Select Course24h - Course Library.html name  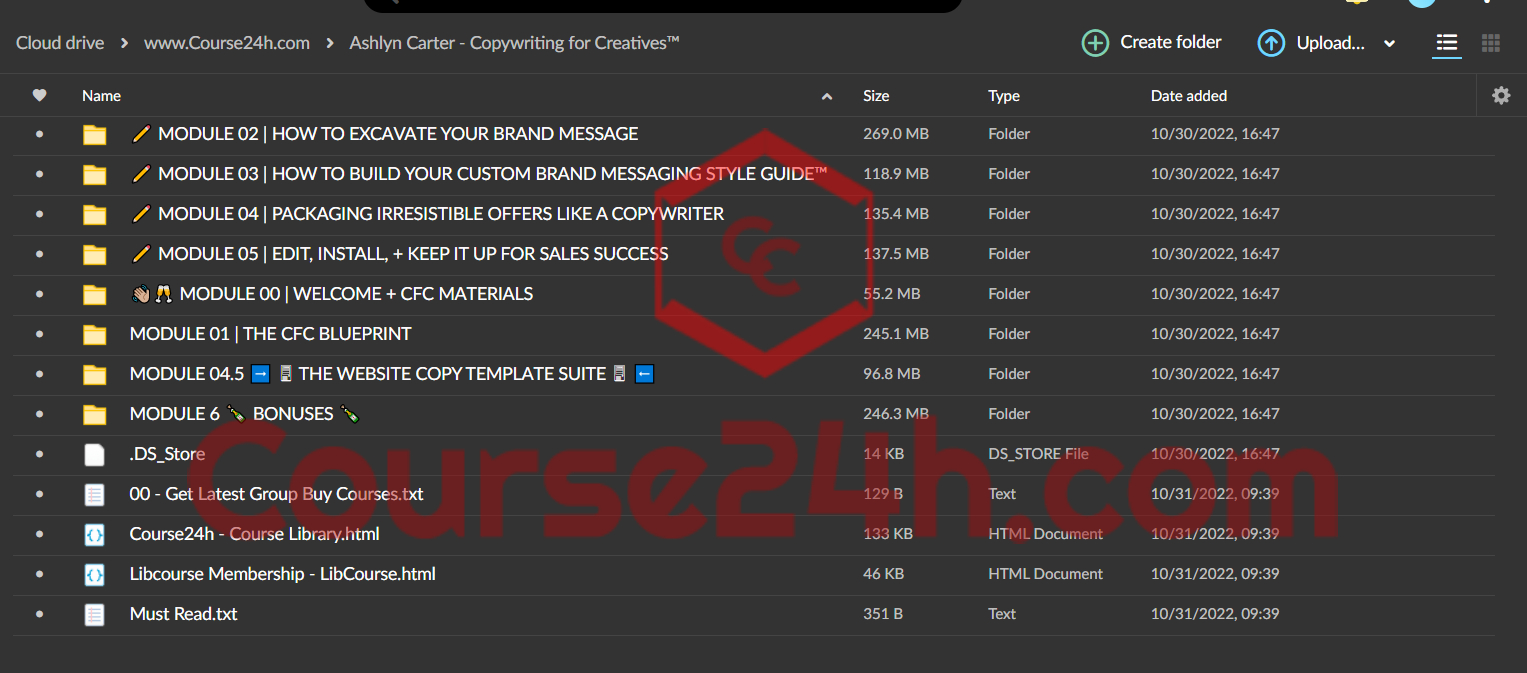click(x=255, y=534)
